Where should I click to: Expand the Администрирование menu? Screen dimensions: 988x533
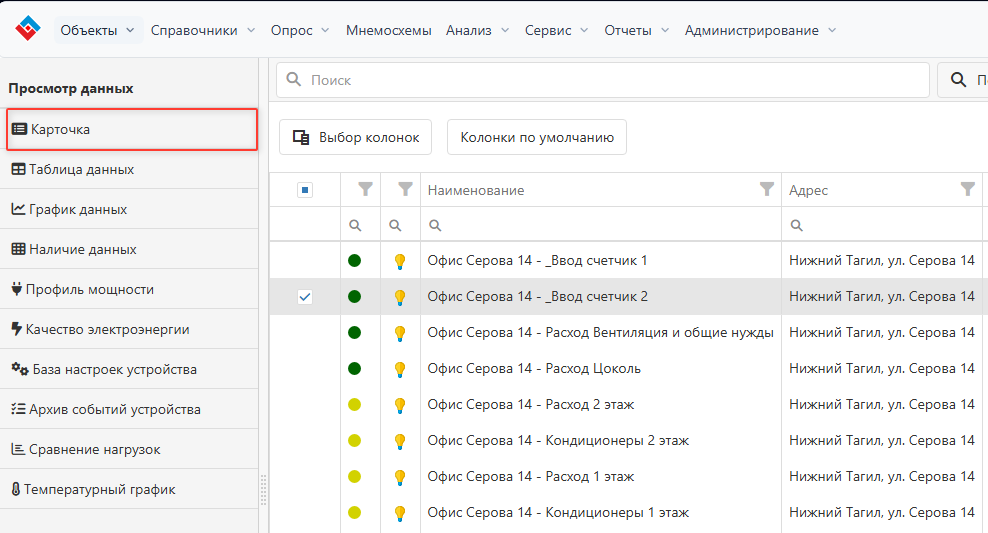pos(760,30)
